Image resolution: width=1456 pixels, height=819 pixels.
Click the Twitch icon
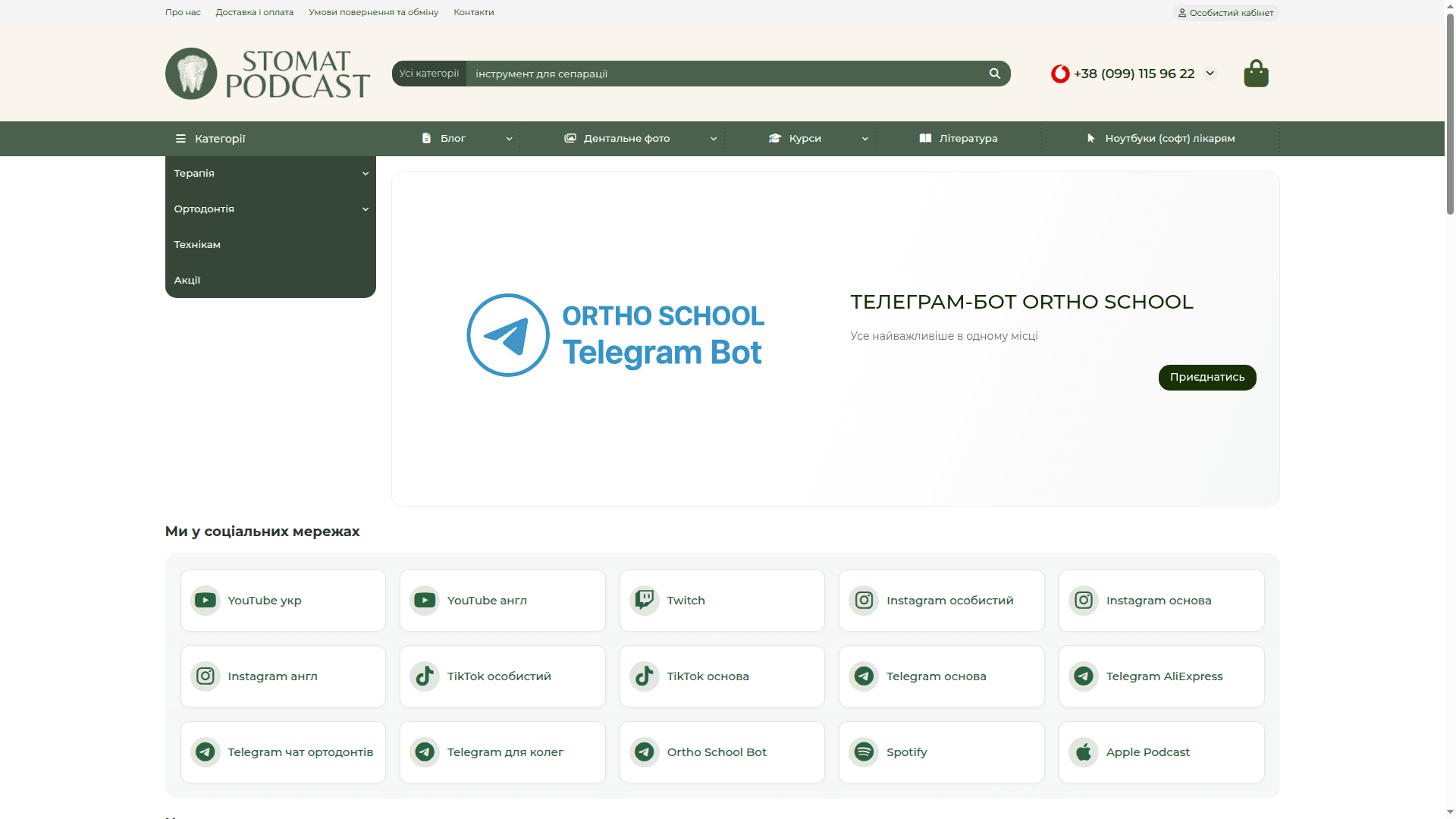[x=645, y=601]
